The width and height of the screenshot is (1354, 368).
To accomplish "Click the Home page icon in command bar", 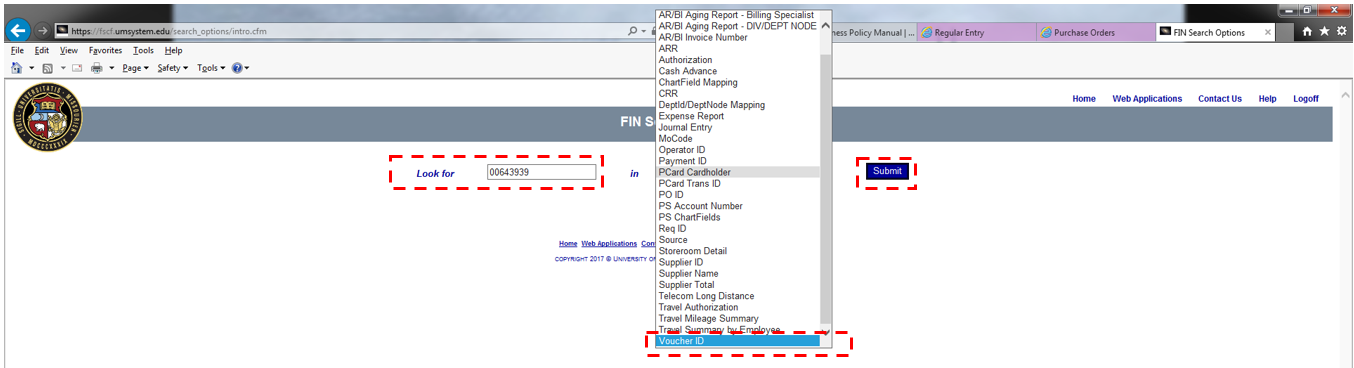I will [x=17, y=68].
